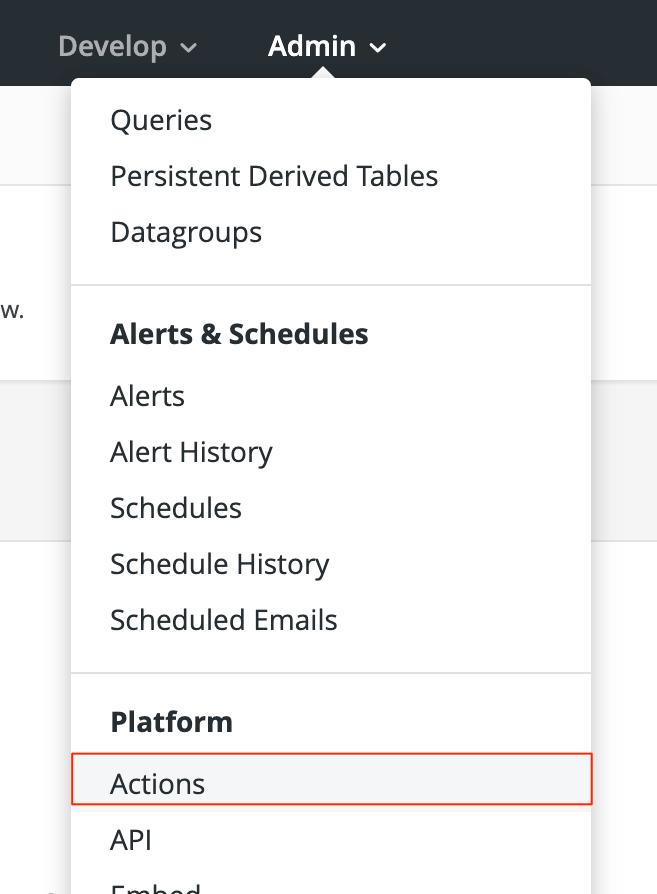This screenshot has height=894, width=657.
Task: Click the partially visible Embed entry
Action: (x=155, y=887)
